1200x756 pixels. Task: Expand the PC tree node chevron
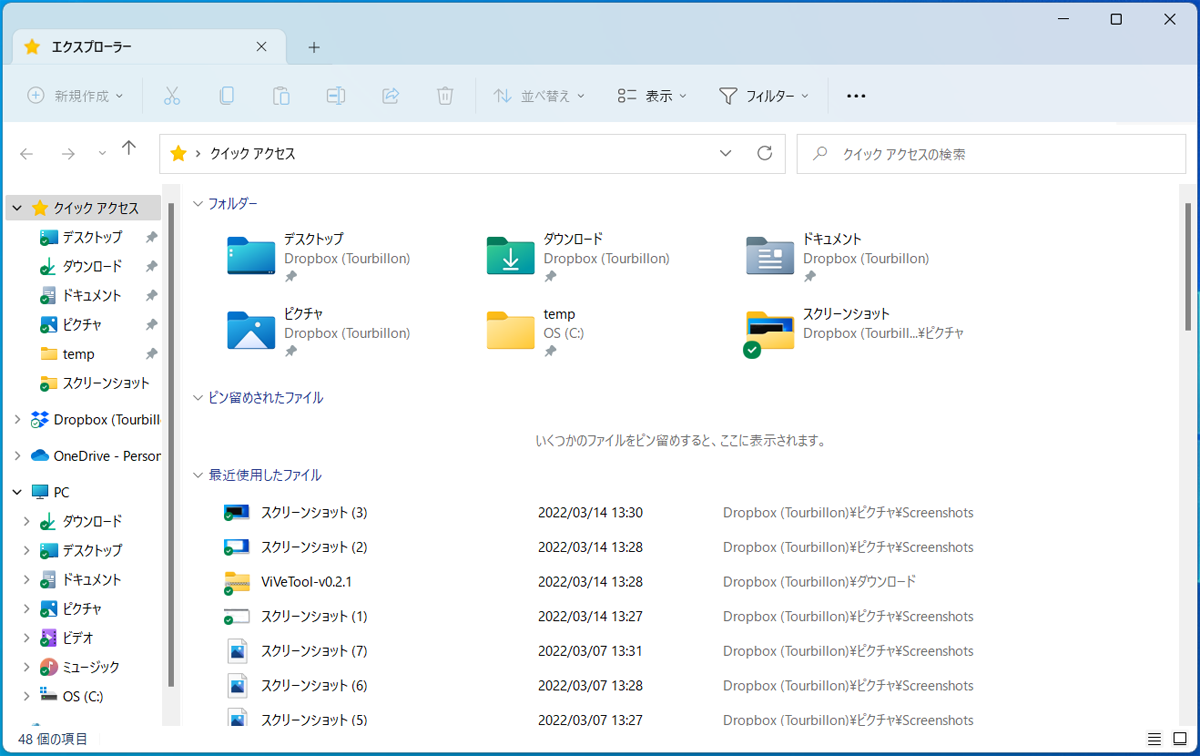17,492
